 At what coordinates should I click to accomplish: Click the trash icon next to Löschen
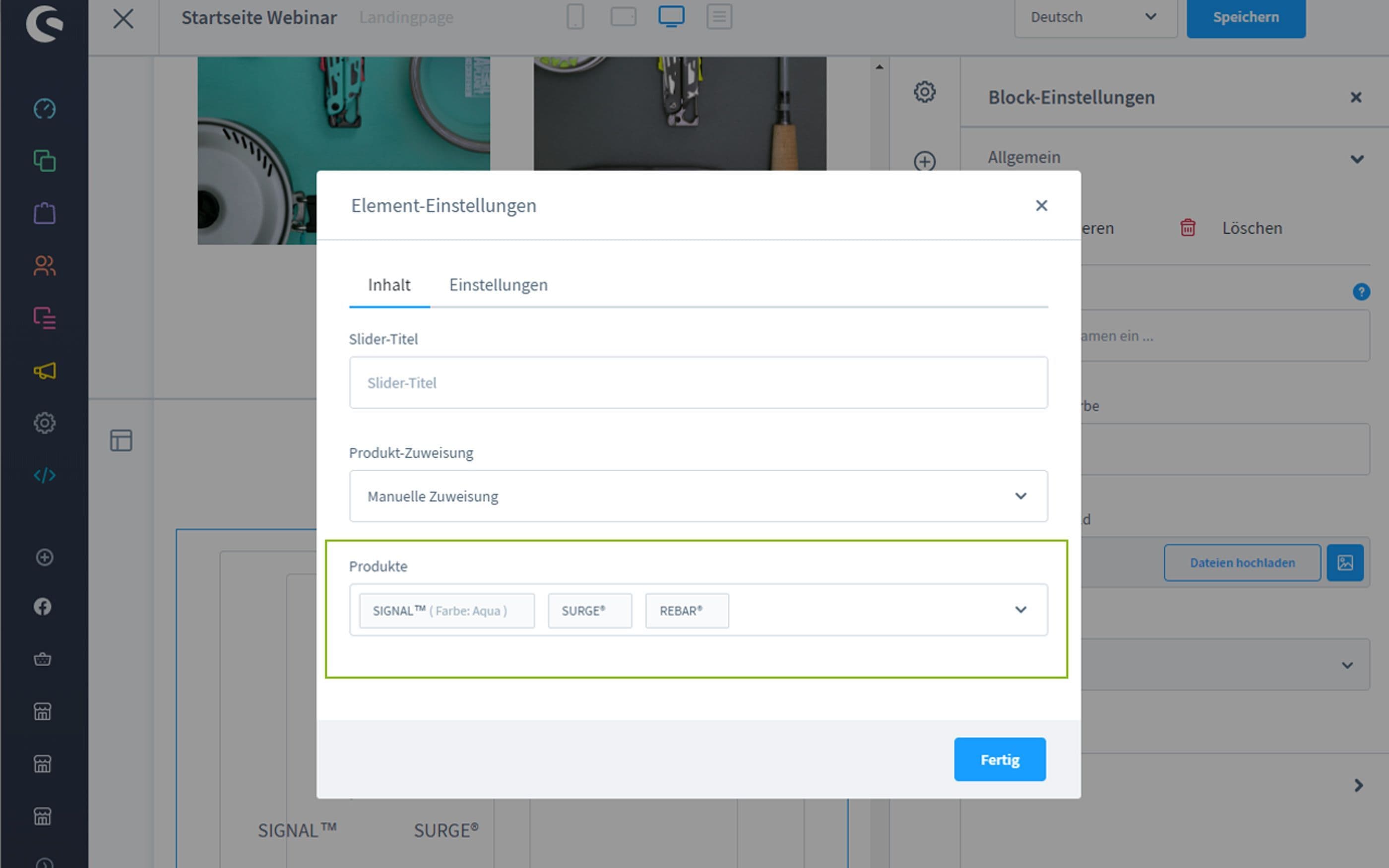point(1187,227)
